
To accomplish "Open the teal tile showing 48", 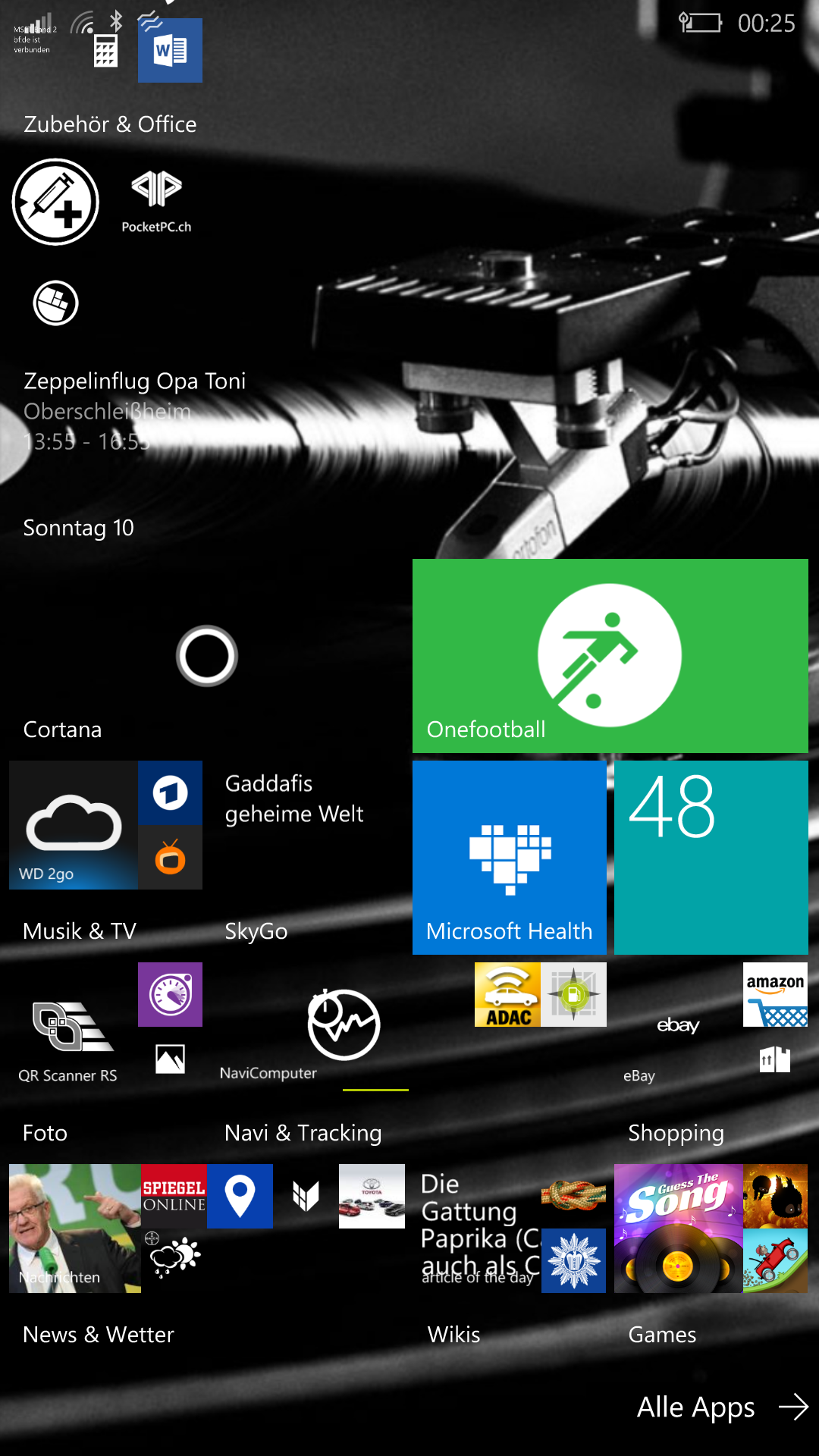I will pos(711,858).
